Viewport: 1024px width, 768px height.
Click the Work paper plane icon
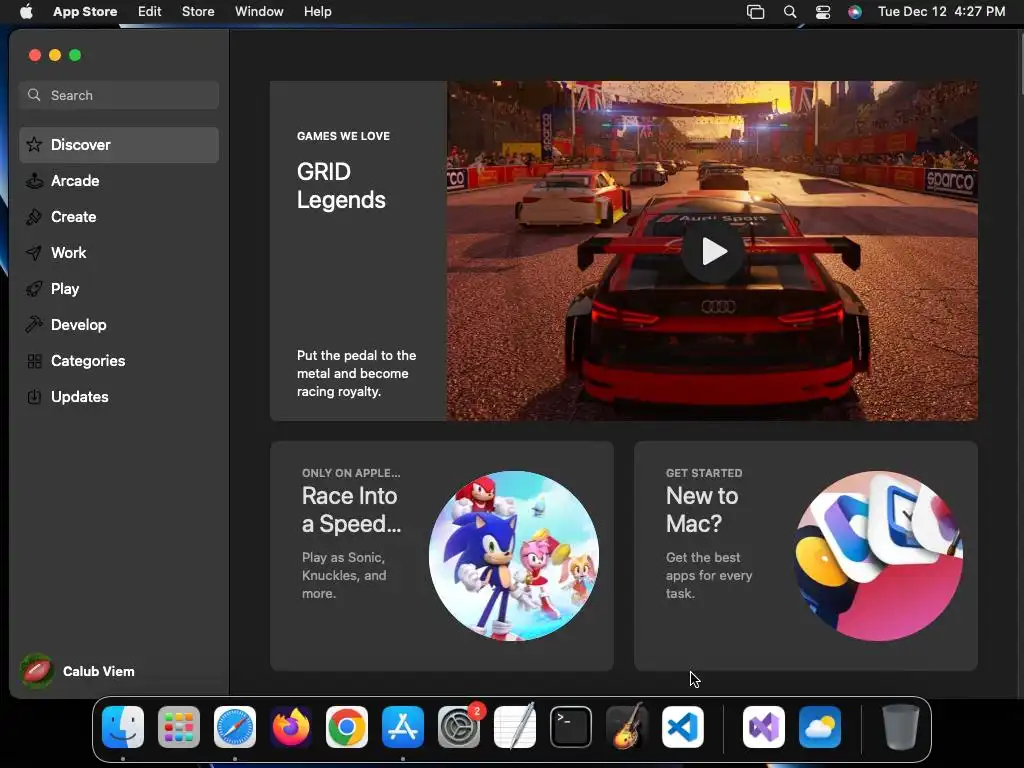[34, 253]
